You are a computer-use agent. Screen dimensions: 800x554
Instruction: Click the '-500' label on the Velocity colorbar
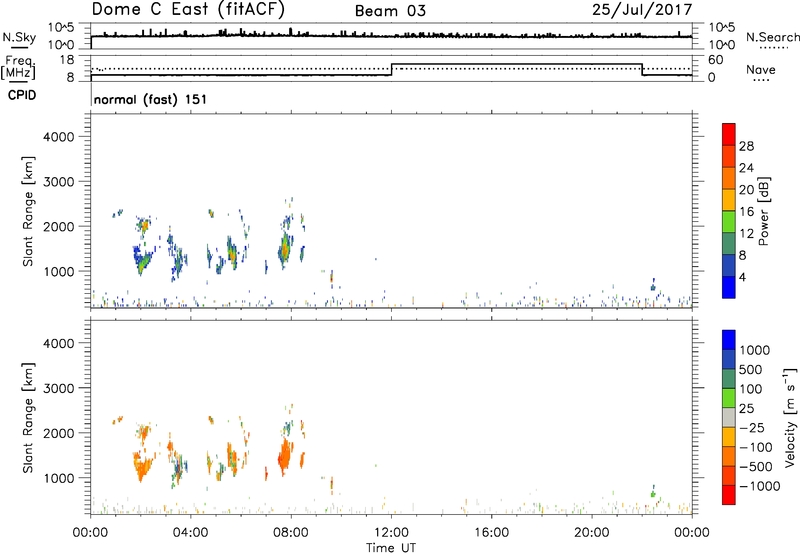point(756,467)
